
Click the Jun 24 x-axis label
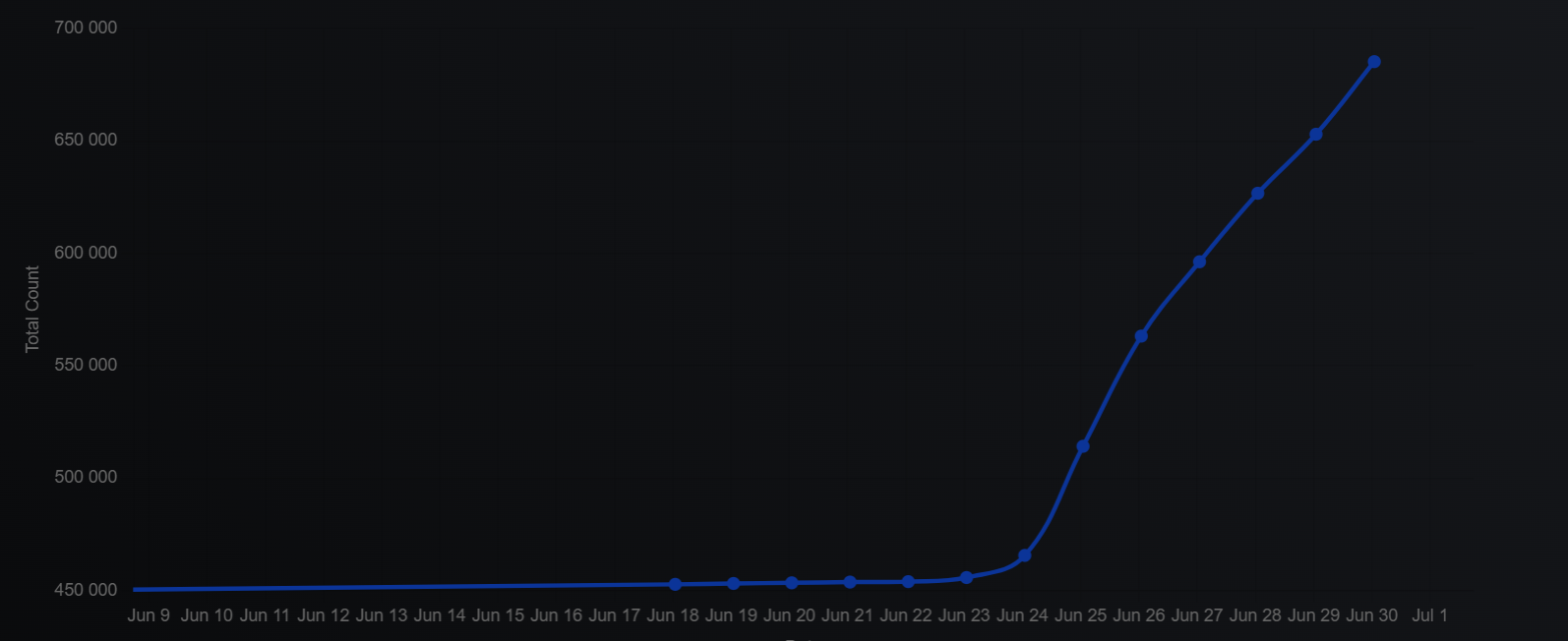[1022, 615]
